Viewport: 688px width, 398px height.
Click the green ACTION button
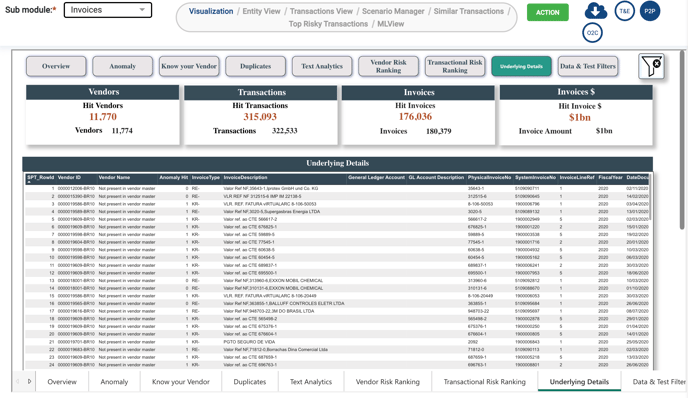click(x=548, y=12)
